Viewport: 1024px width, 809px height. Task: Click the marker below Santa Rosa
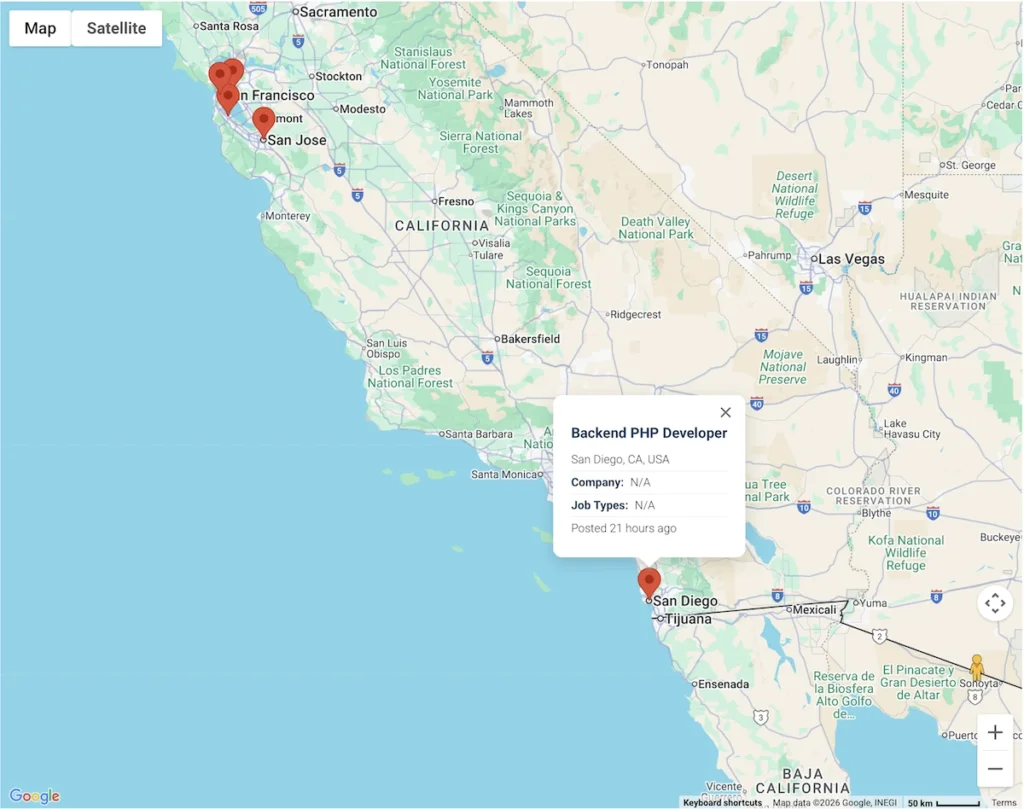(x=219, y=73)
